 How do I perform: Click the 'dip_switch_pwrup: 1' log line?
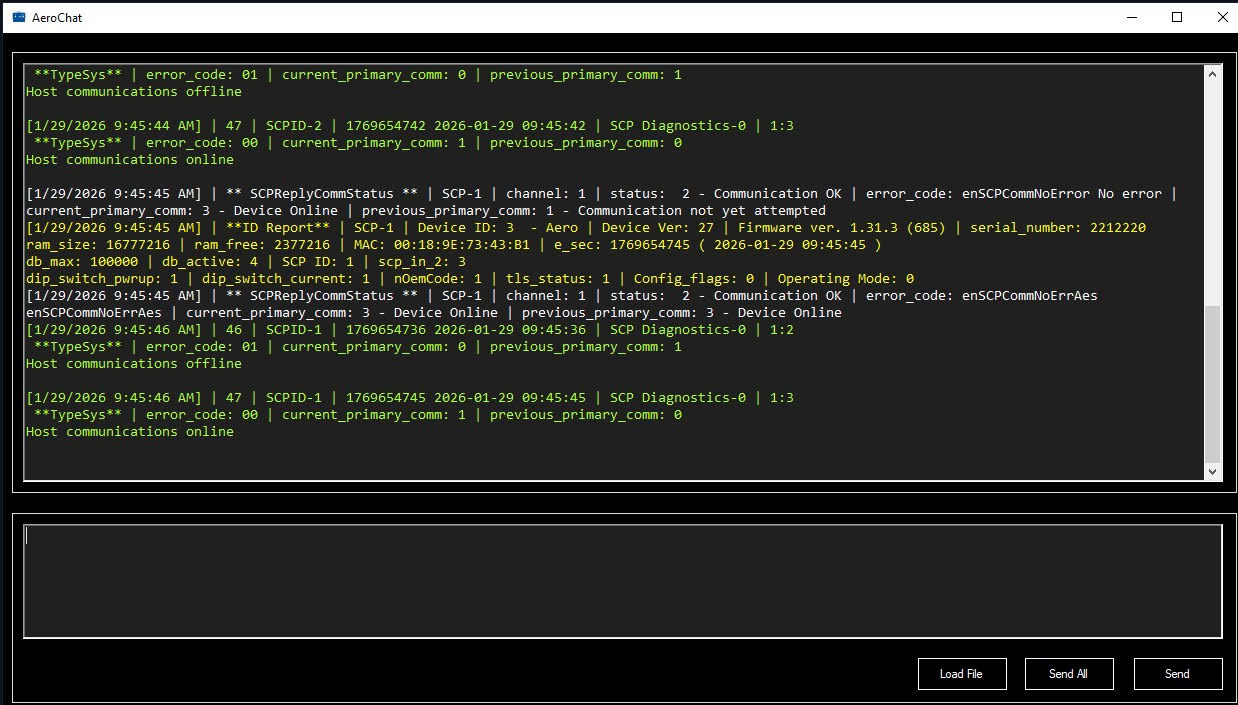tap(470, 279)
